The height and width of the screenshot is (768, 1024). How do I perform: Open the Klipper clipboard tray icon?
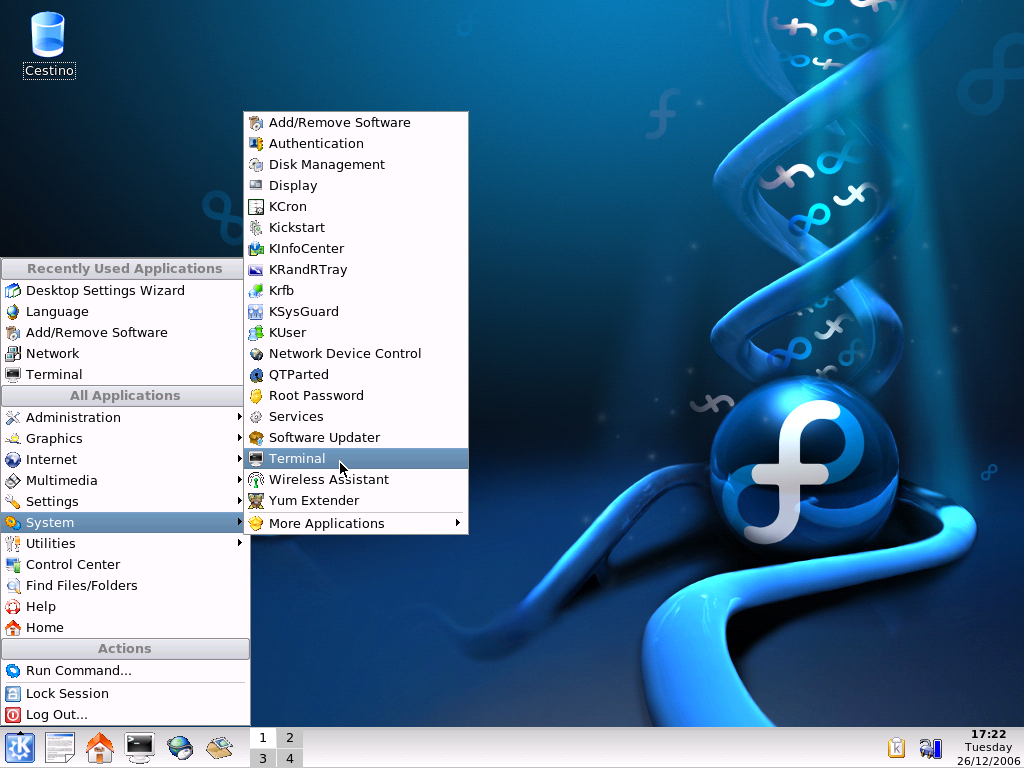click(x=897, y=748)
